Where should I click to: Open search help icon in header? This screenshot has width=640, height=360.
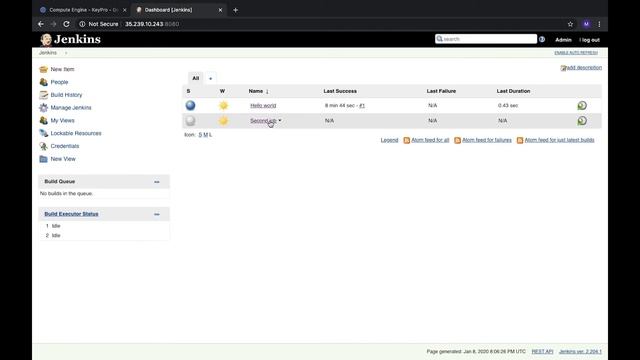[x=542, y=39]
